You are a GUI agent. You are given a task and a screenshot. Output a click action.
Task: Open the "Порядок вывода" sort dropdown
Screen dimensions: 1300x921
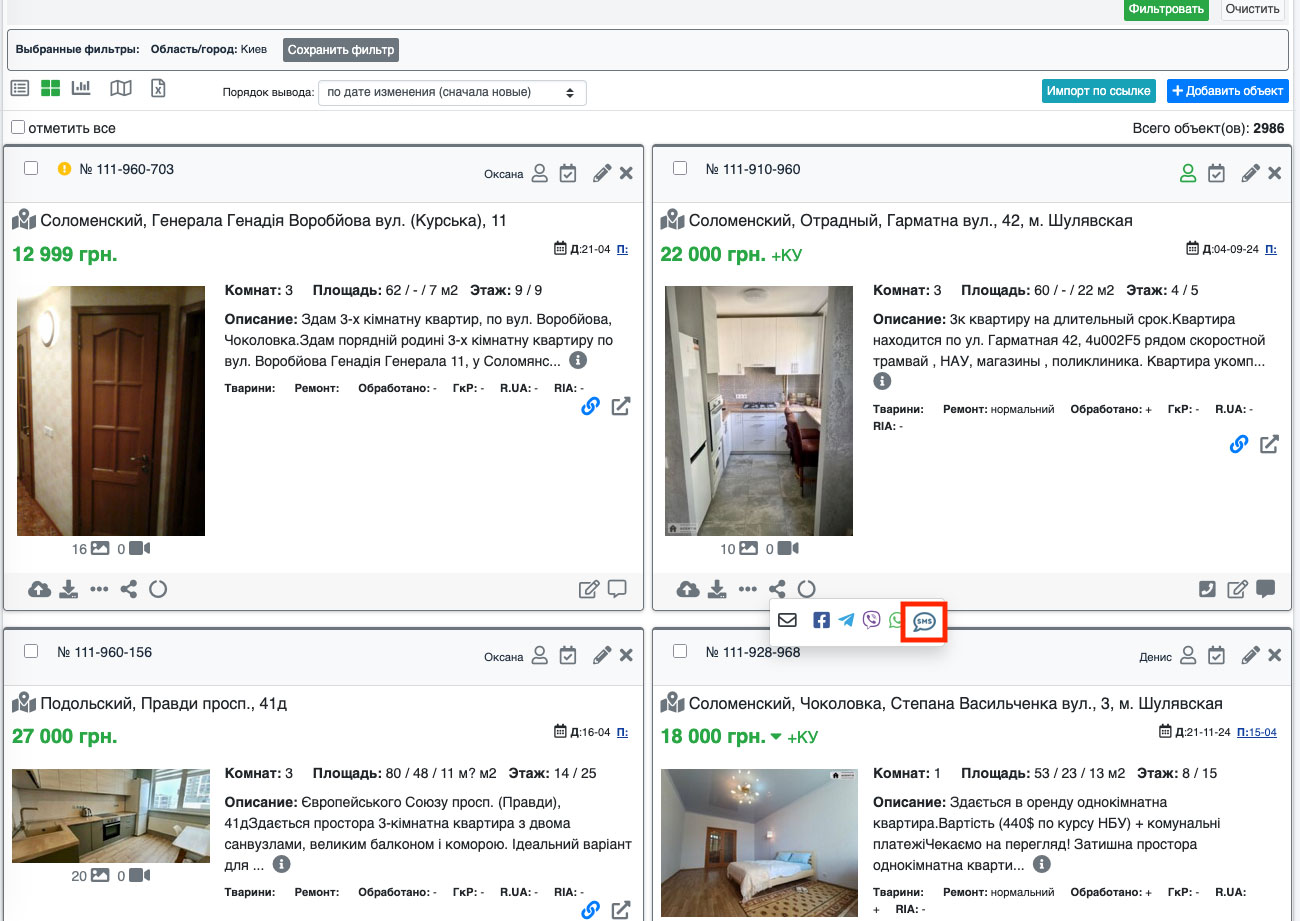(x=452, y=93)
